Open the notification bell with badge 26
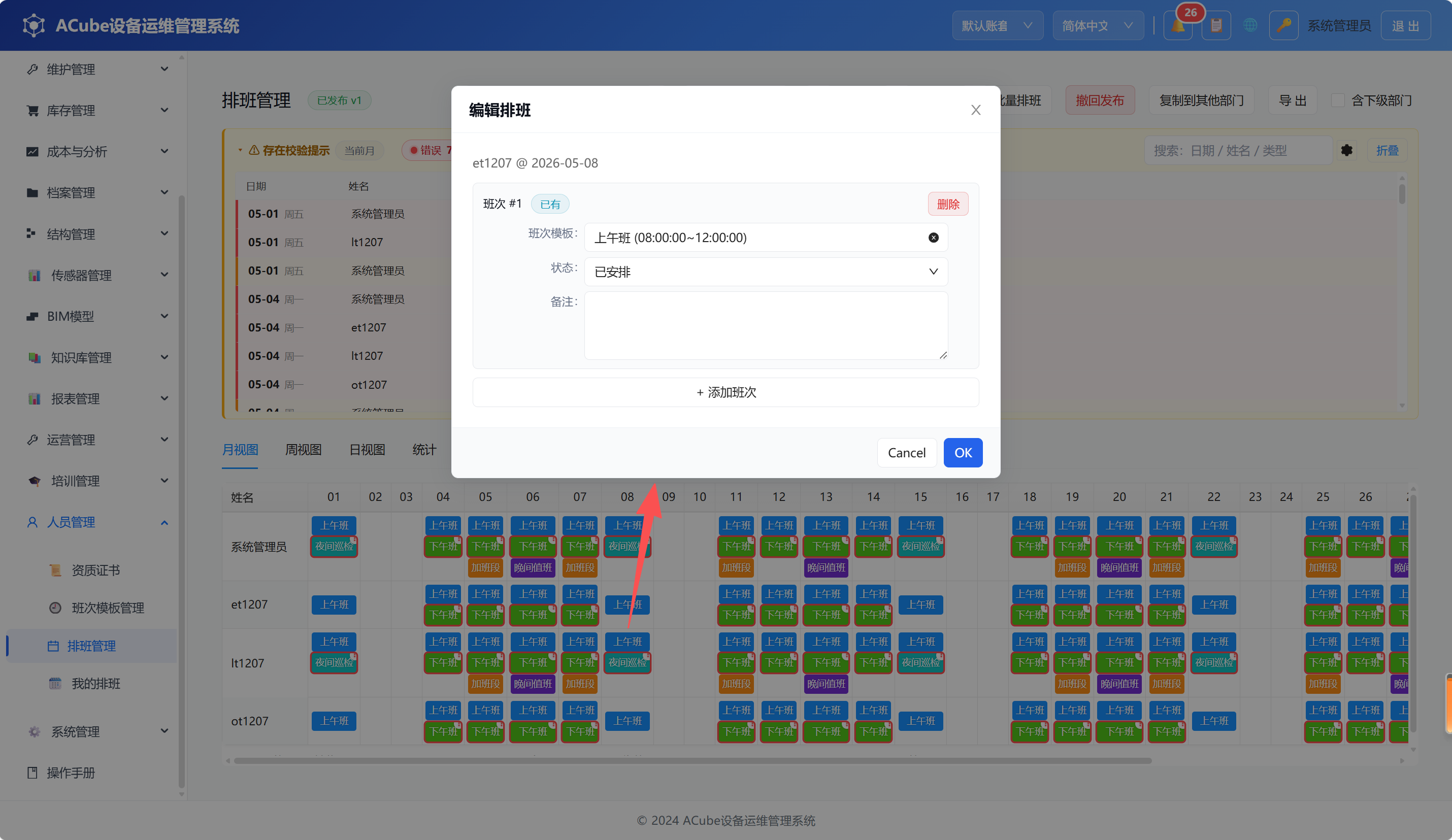Screen dimensions: 1452x840 [1178, 25]
